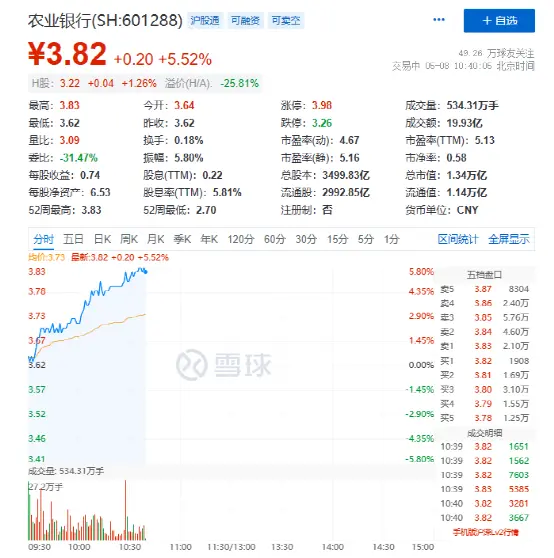Click the tallest volume bar near 10:30
Screen dimensions: 554x558
[125, 510]
